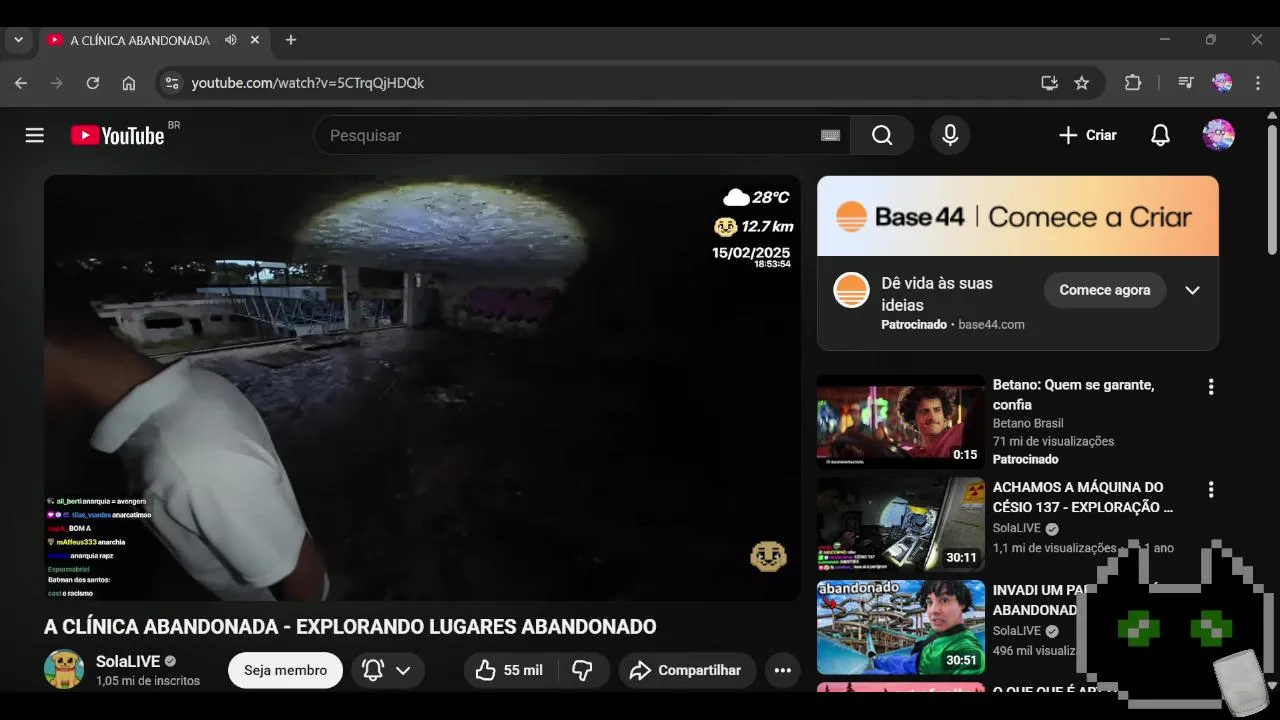Install app icon in address bar
The height and width of the screenshot is (720, 1280).
[1049, 83]
